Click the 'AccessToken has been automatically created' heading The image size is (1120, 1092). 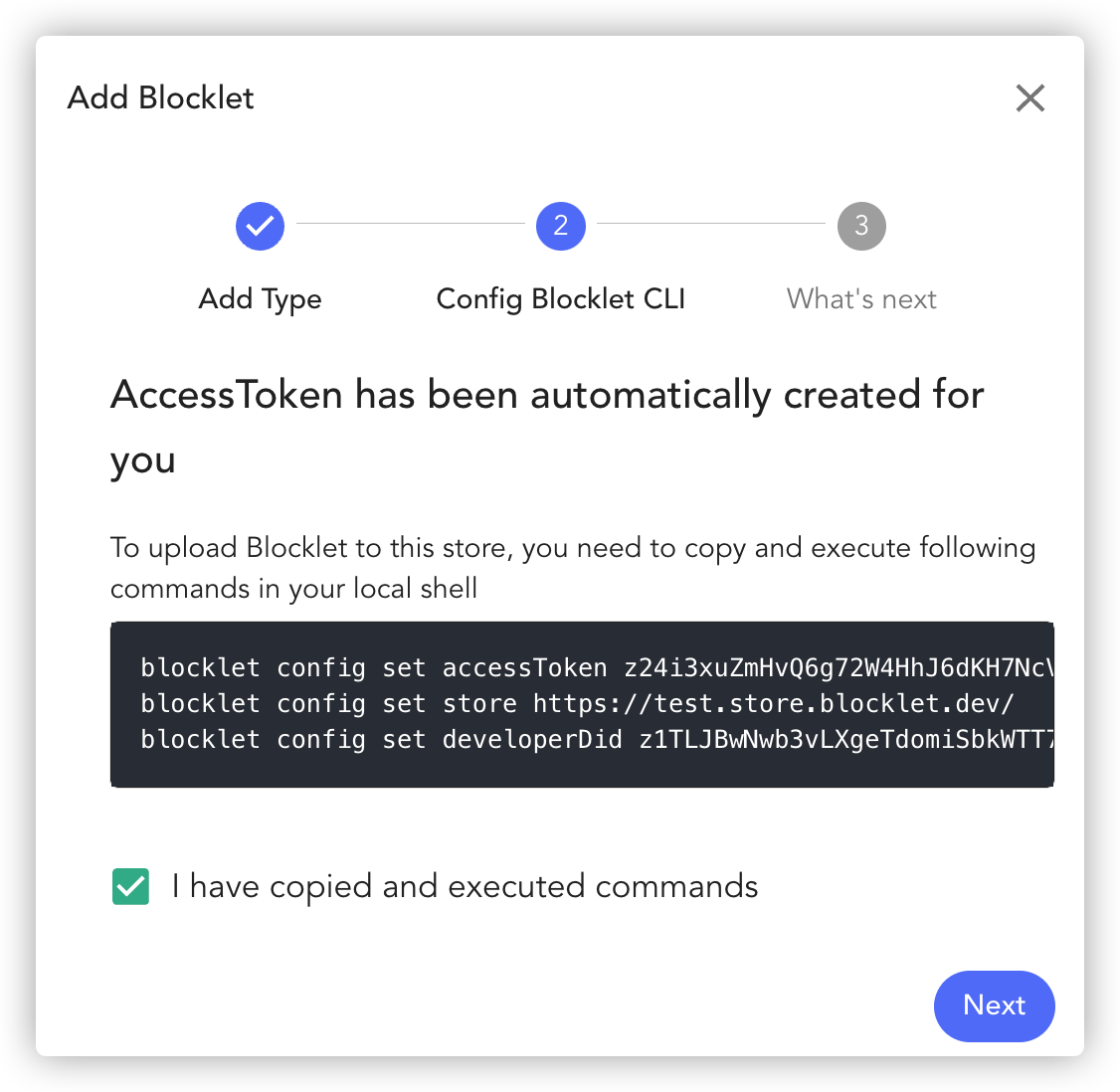[x=547, y=427]
